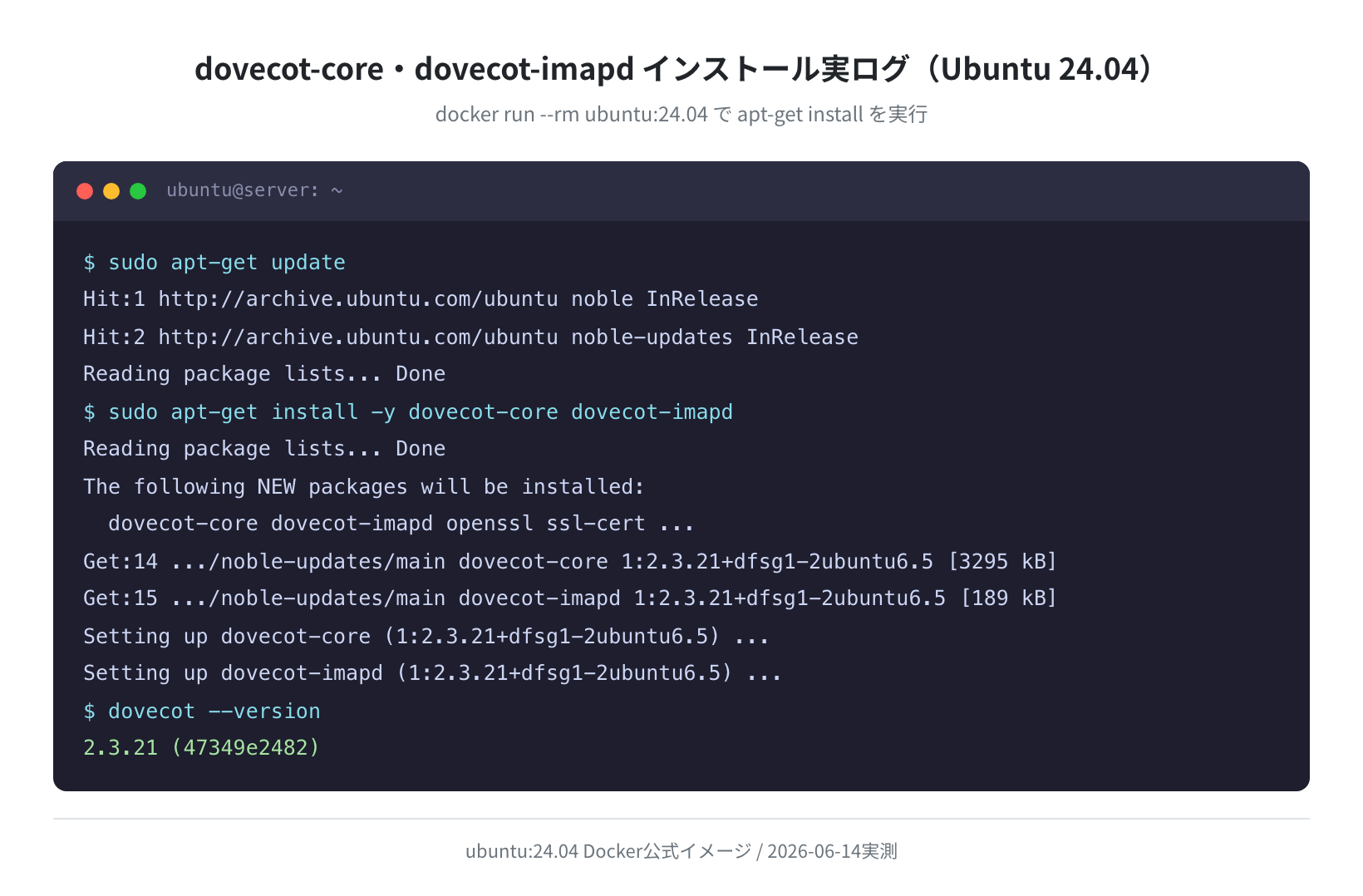1363x896 pixels.
Task: Click the first 'Reading package lists... Done' line
Action: tap(264, 374)
